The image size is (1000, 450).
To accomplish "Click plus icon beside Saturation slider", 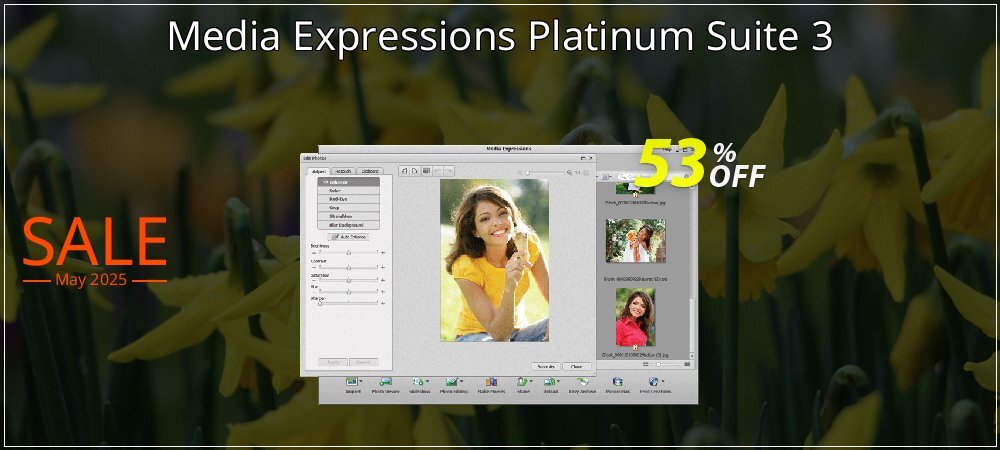I will pyautogui.click(x=383, y=280).
